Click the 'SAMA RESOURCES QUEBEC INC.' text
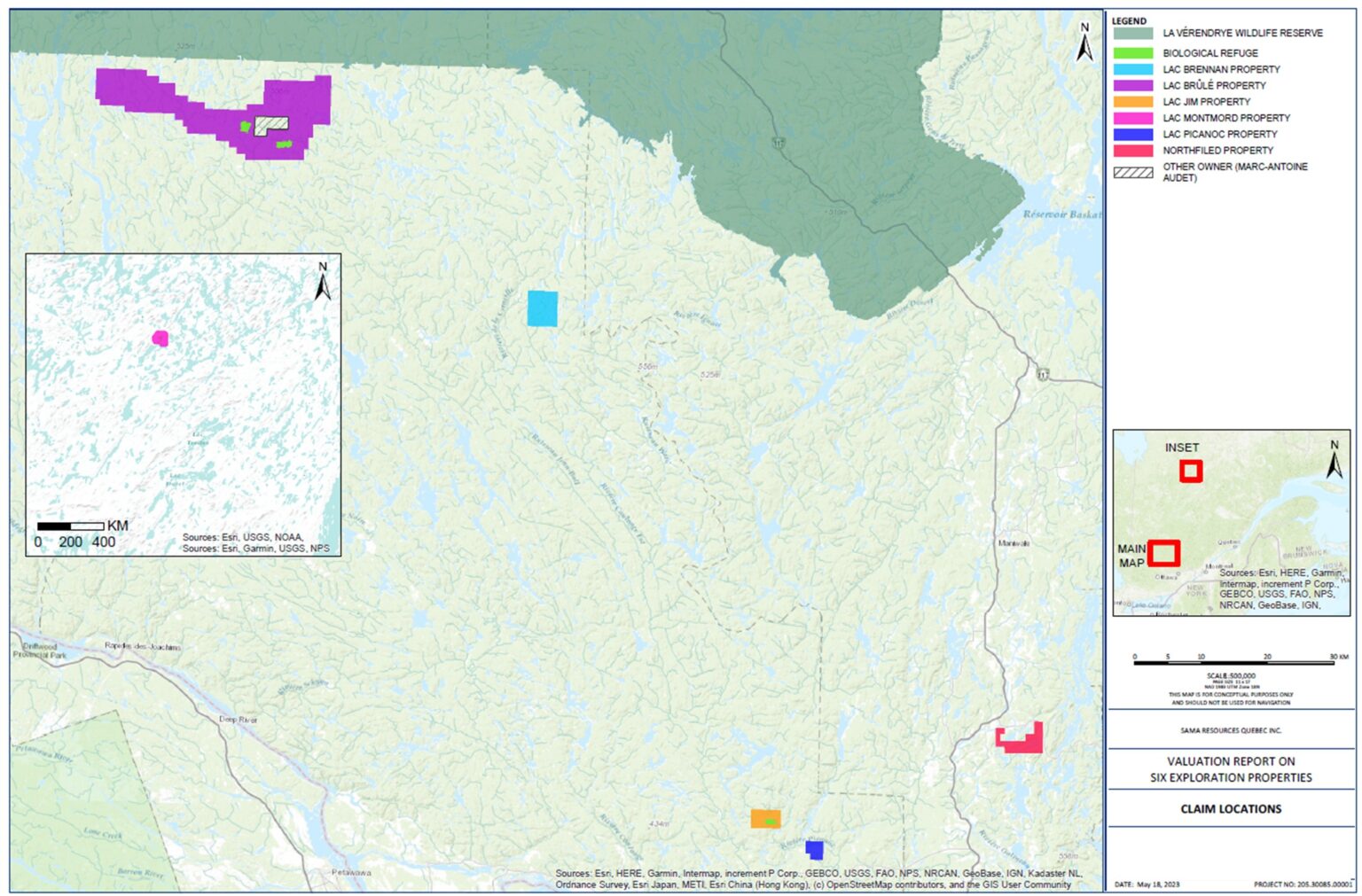 click(x=1231, y=731)
